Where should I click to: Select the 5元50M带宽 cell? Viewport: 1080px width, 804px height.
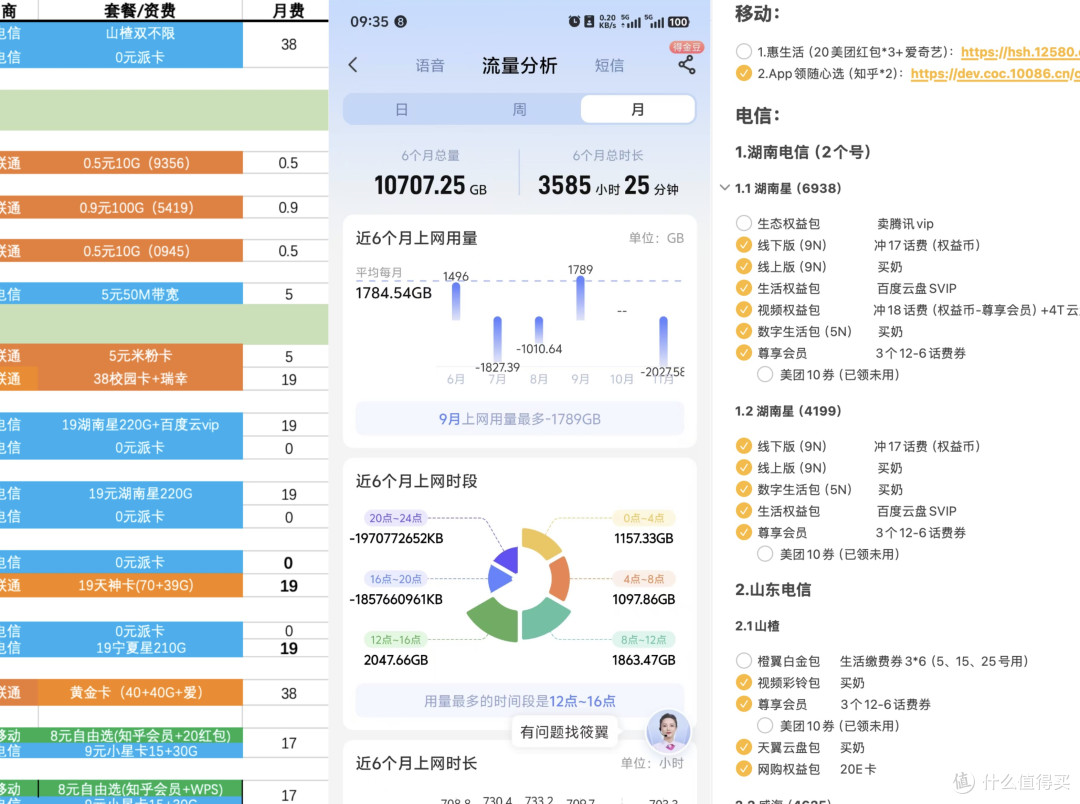[140, 294]
